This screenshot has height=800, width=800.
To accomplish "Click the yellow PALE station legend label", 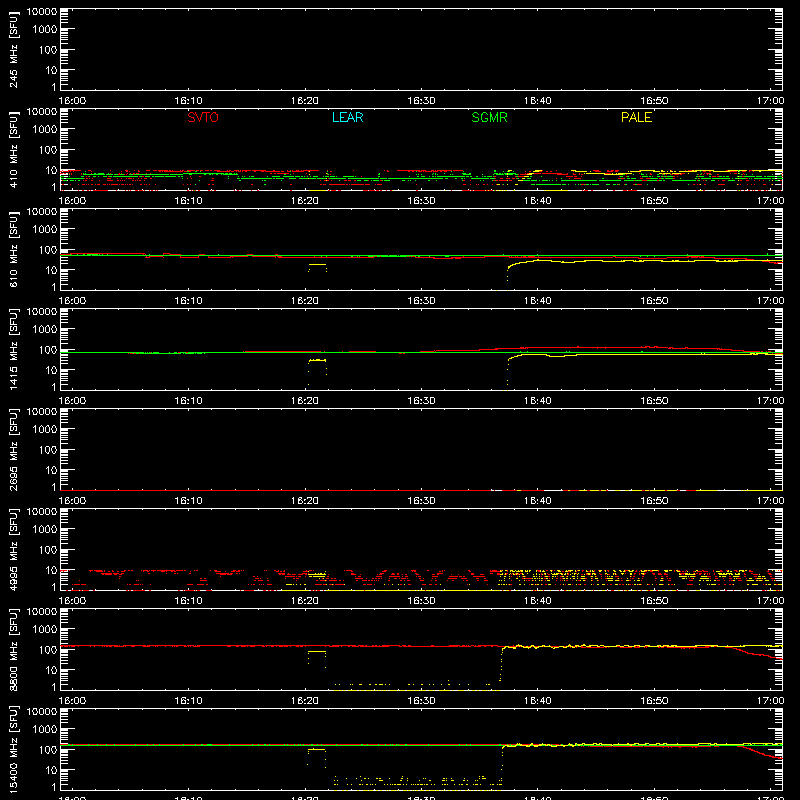I will pyautogui.click(x=636, y=117).
